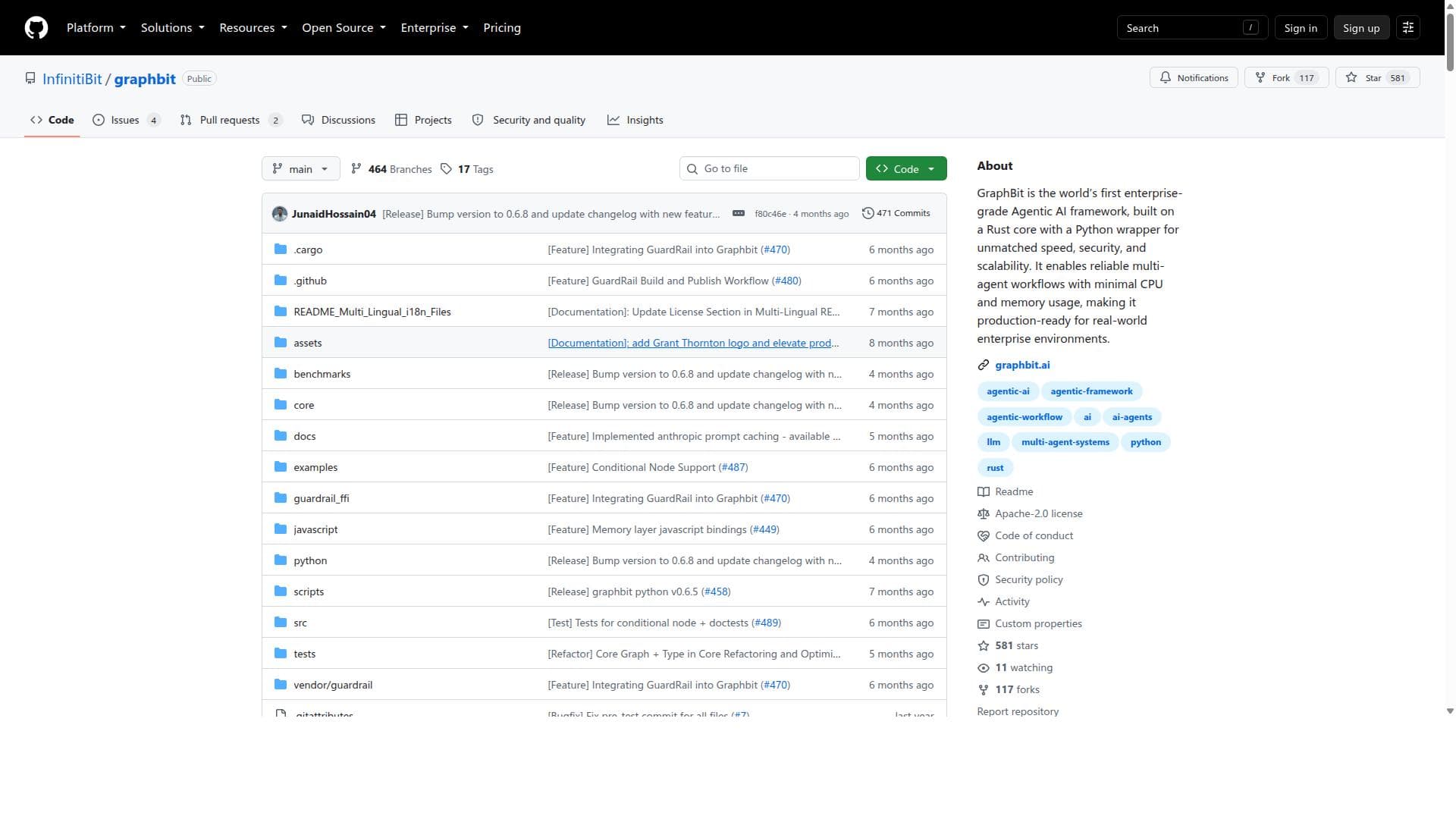
Task: Click the license scale icon
Action: click(x=984, y=514)
